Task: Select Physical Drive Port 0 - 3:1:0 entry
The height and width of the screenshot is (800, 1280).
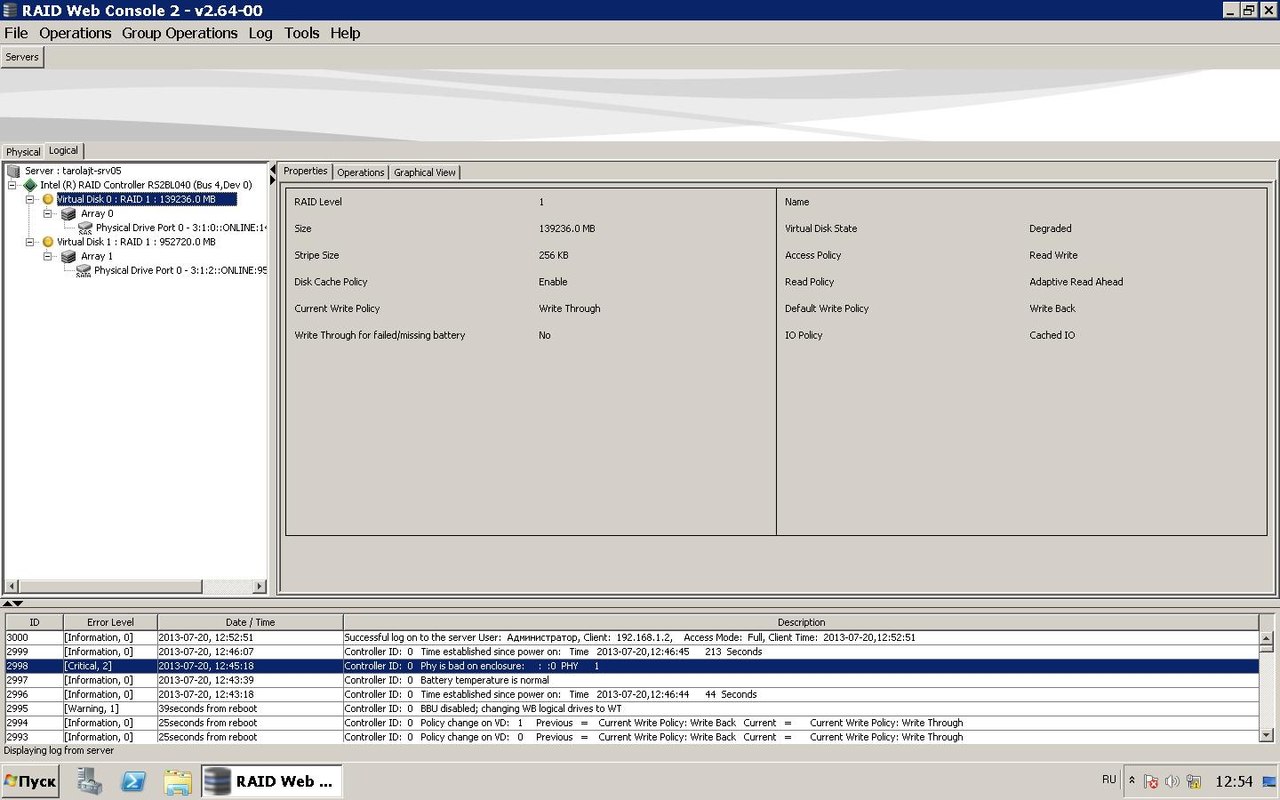Action: [181, 228]
